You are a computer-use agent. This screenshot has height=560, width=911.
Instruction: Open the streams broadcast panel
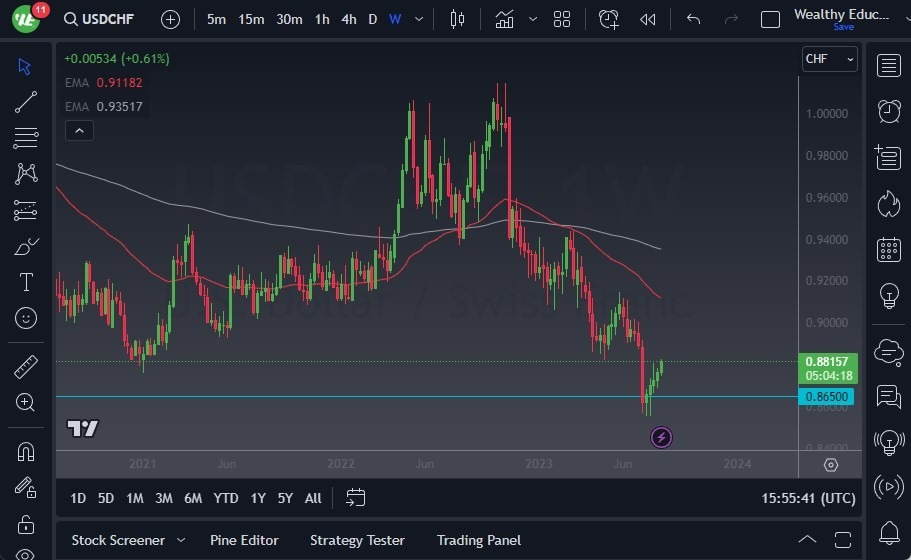(888, 487)
